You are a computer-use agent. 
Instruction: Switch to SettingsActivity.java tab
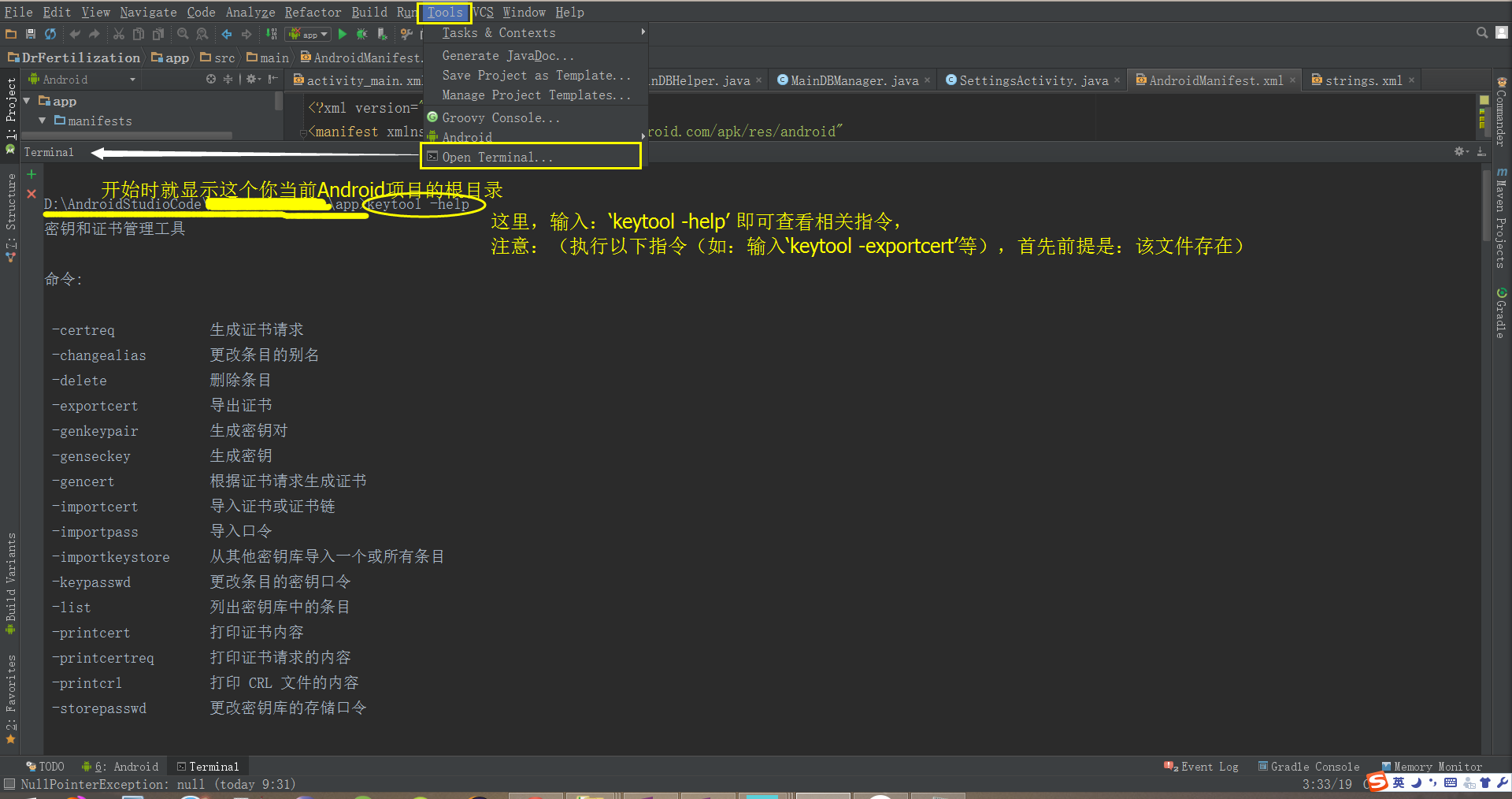pyautogui.click(x=1032, y=80)
